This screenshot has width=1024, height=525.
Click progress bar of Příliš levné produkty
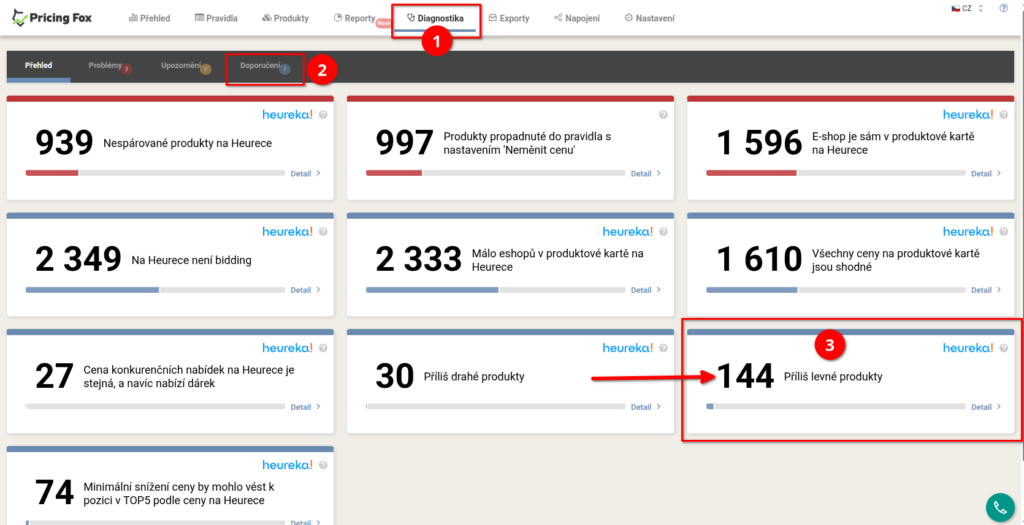coord(836,406)
